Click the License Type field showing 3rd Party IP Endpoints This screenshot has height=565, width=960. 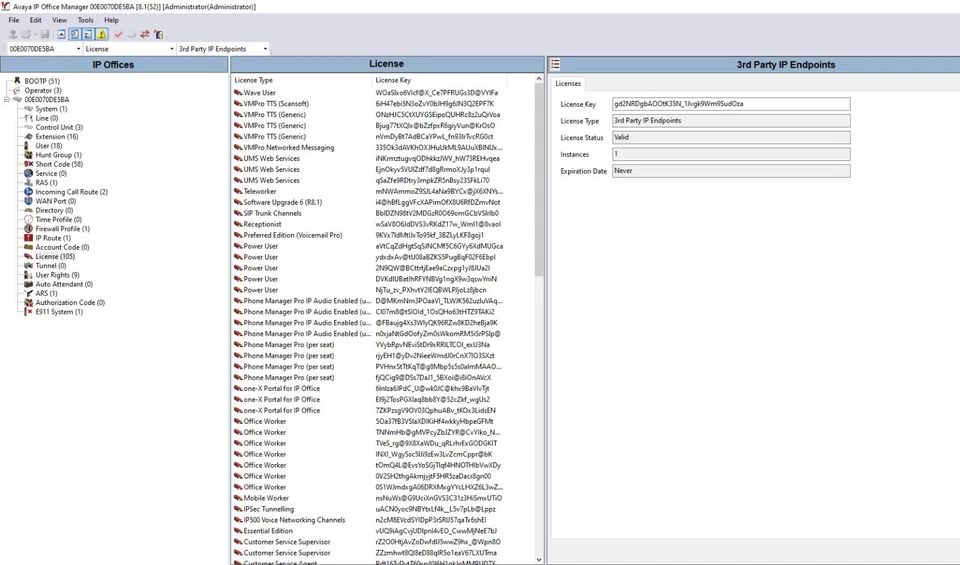tap(731, 121)
